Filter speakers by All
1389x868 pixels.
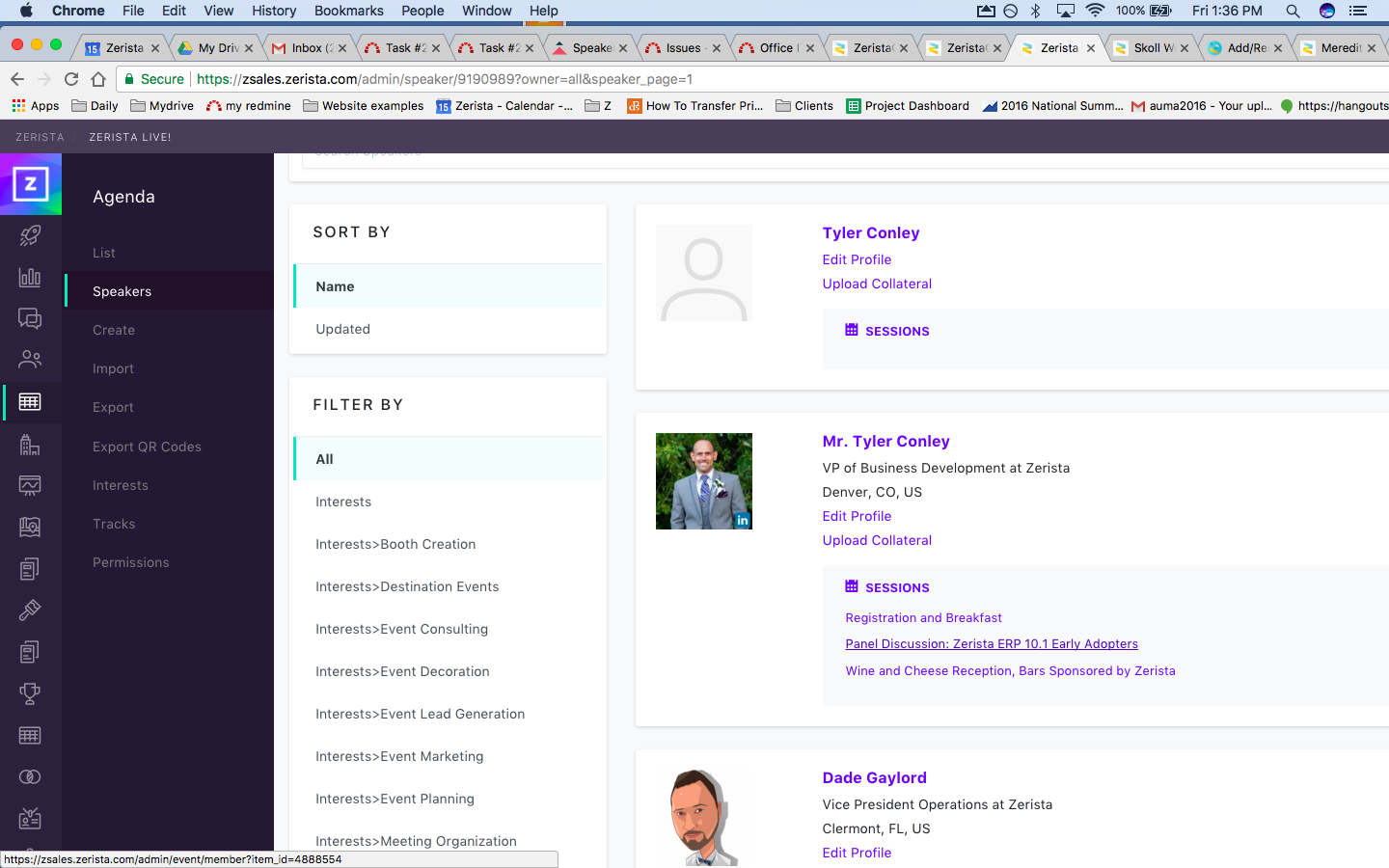[x=449, y=459]
